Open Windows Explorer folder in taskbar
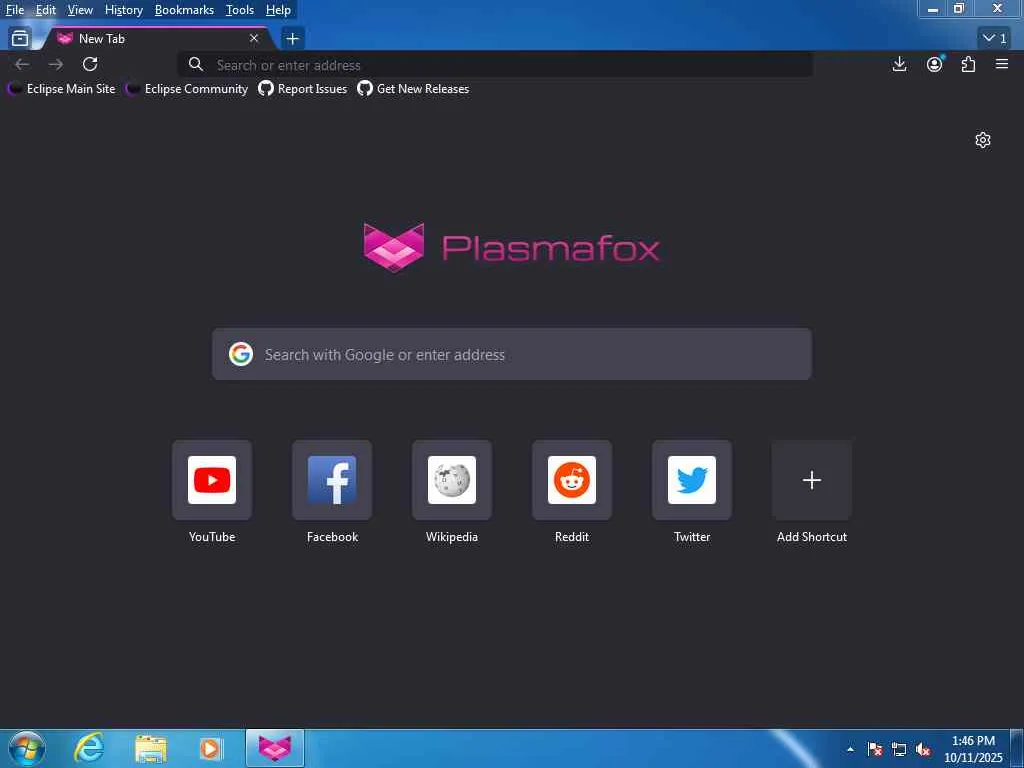 (150, 748)
